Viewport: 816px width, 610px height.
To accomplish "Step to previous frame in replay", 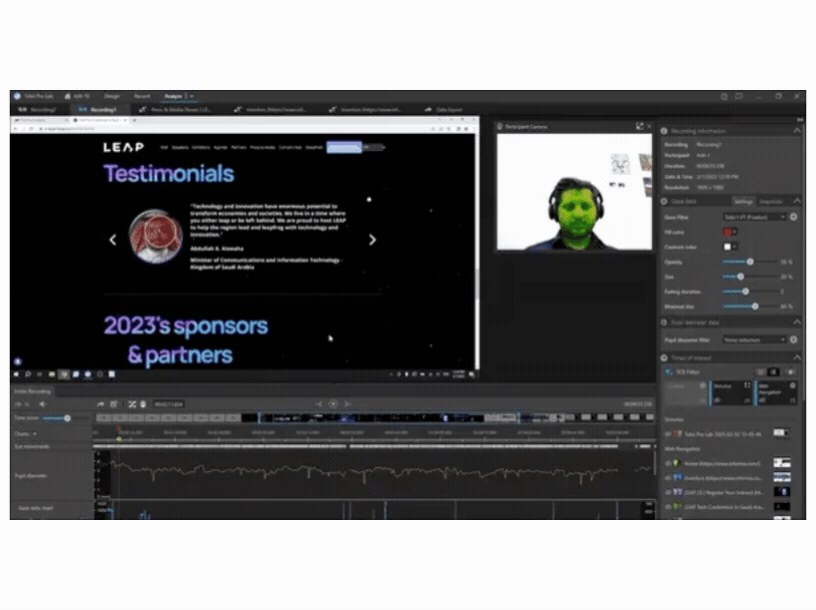I will pos(318,404).
